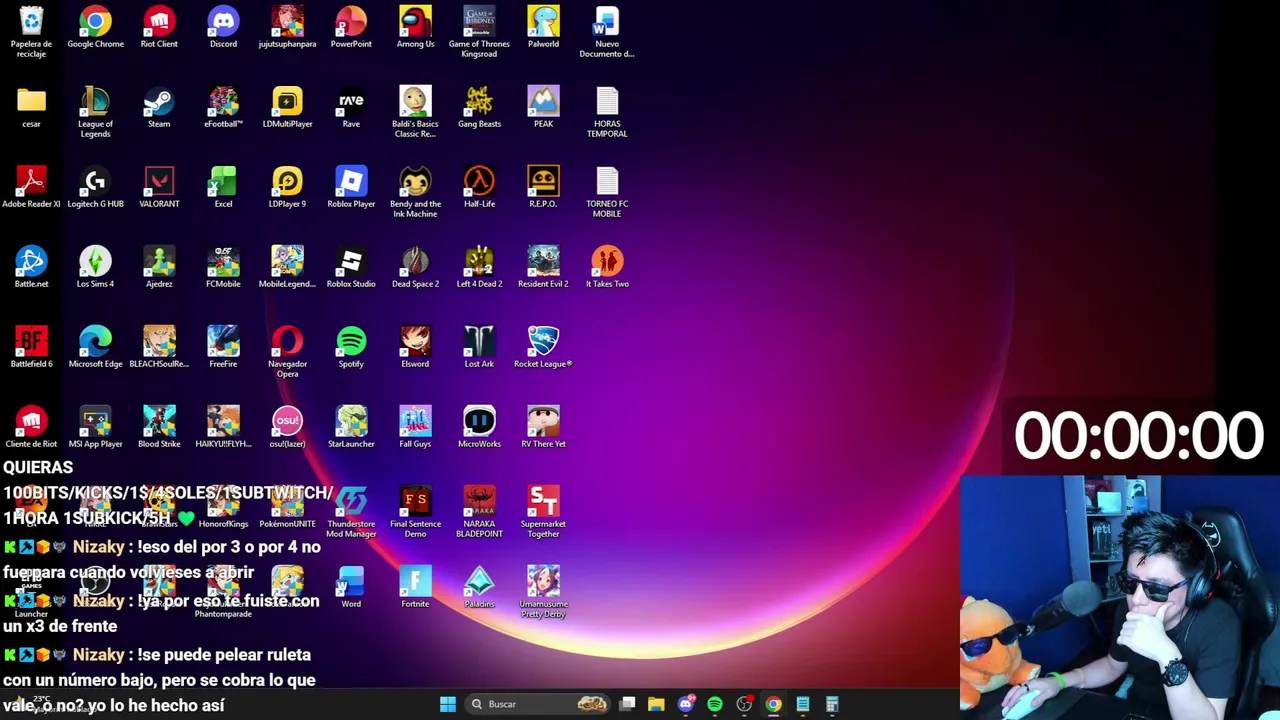Select the Roblox Studio desktop icon
Viewport: 1280px width, 720px height.
pyautogui.click(x=351, y=268)
